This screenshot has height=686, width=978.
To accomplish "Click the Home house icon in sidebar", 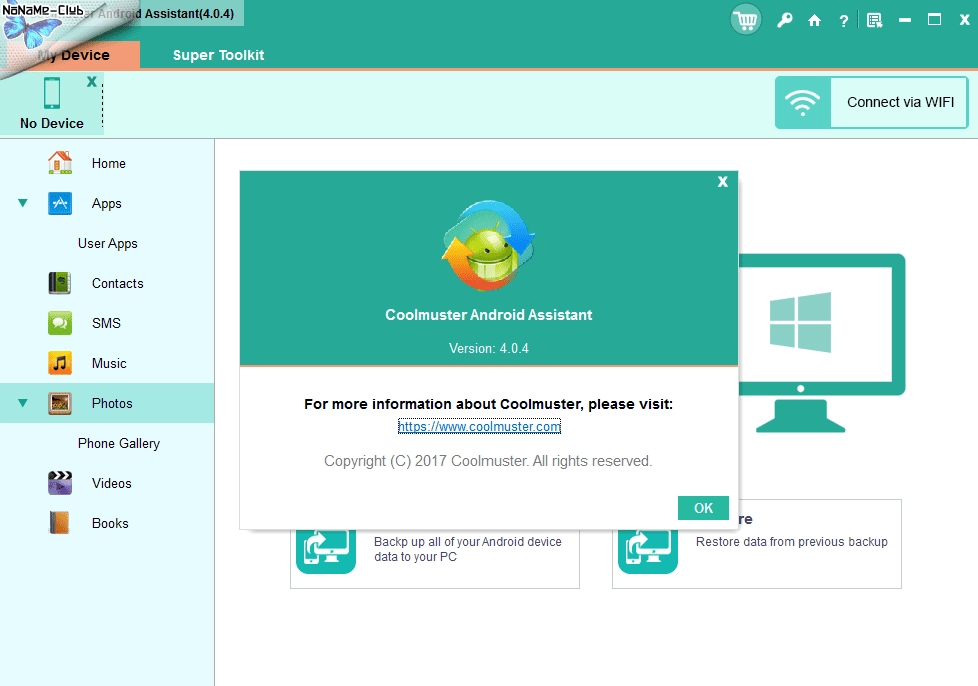I will pyautogui.click(x=60, y=163).
